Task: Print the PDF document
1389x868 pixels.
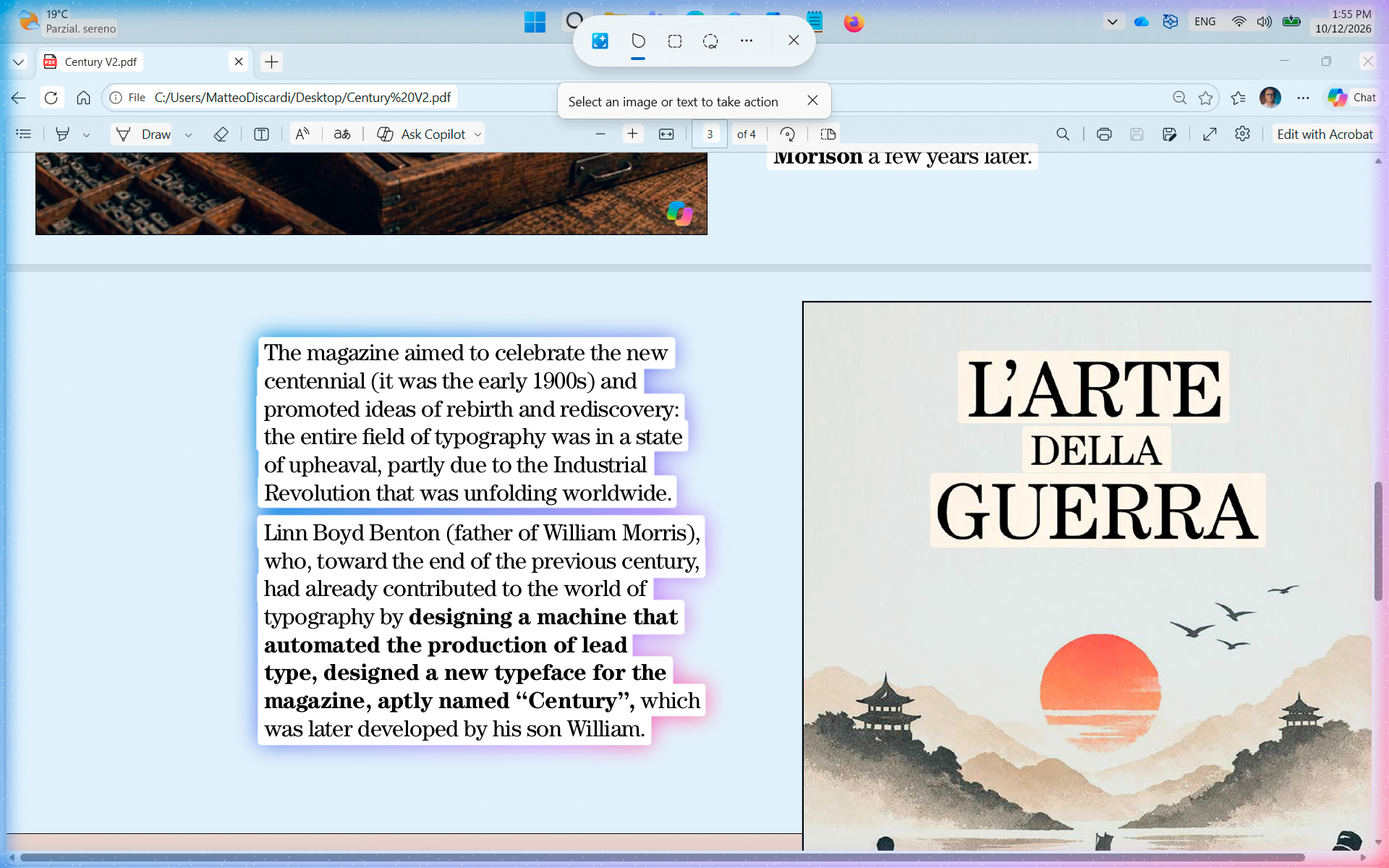Action: point(1104,134)
